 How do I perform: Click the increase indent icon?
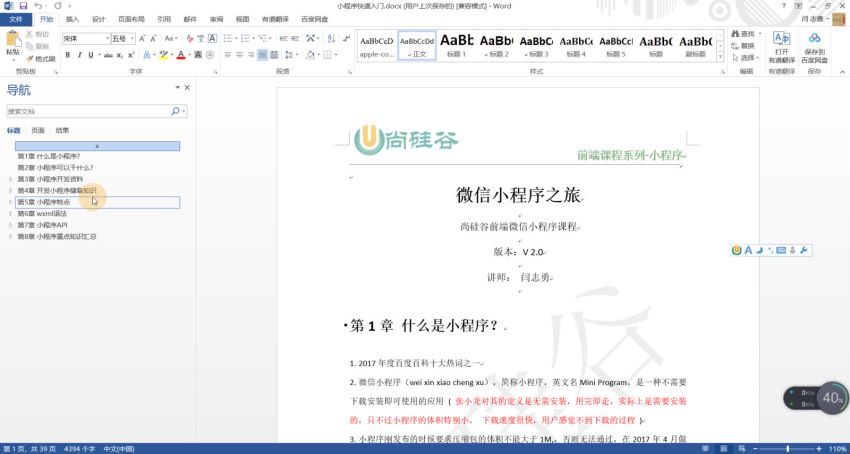(x=295, y=39)
